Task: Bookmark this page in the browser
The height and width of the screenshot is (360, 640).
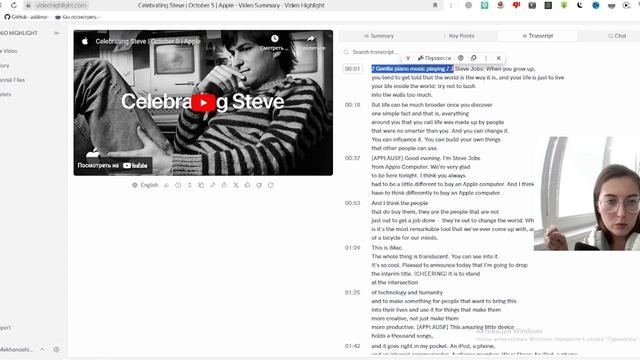Action: pyautogui.click(x=435, y=5)
